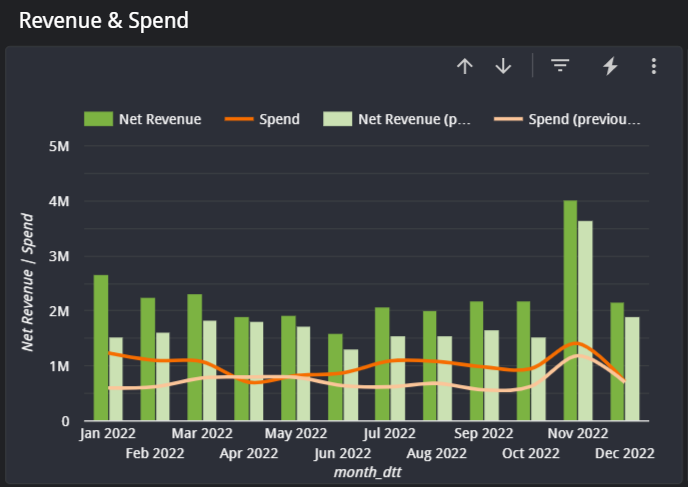Screen dimensions: 688x487
Task: Click the Nov 2022 previous period bar
Action: [x=585, y=321]
